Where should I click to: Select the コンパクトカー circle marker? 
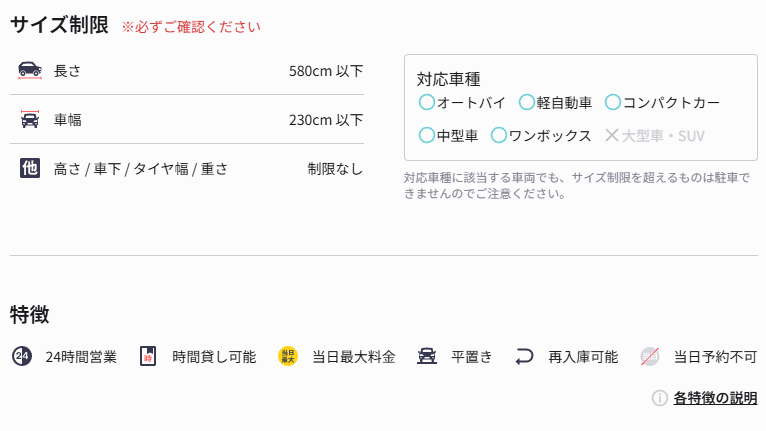[612, 102]
